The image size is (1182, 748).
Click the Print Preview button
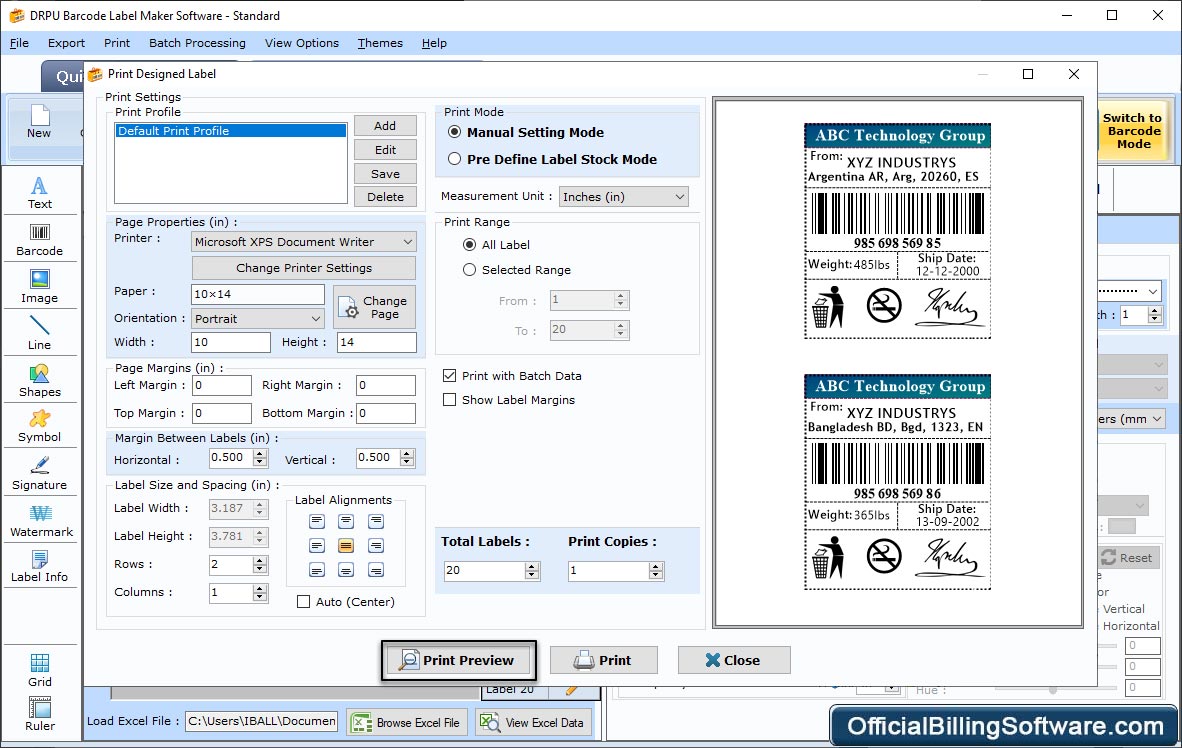point(458,661)
